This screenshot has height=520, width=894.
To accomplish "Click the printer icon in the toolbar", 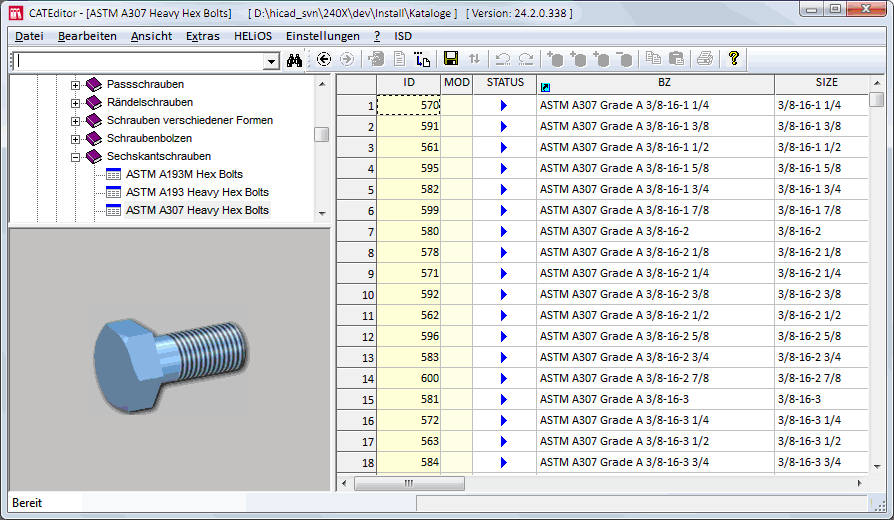I will 704,60.
